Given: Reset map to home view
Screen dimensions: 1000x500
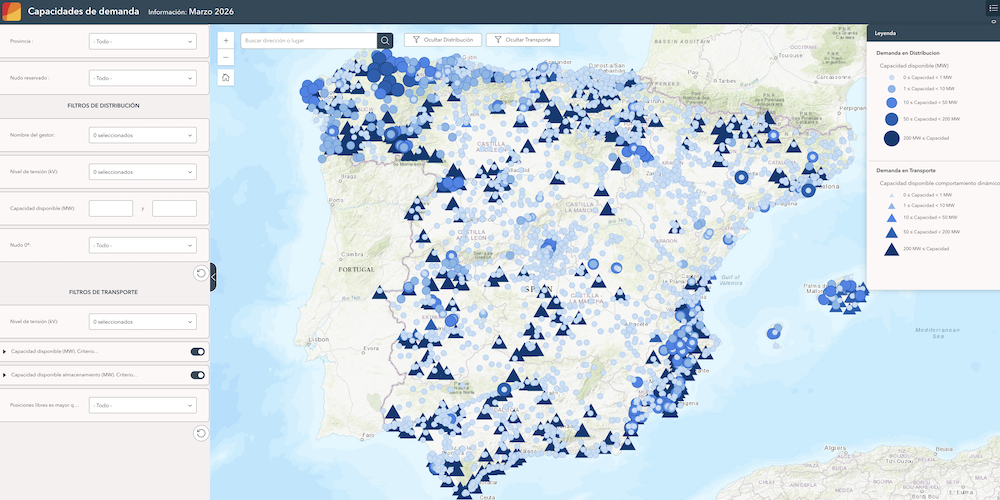Looking at the screenshot, I should pyautogui.click(x=226, y=77).
